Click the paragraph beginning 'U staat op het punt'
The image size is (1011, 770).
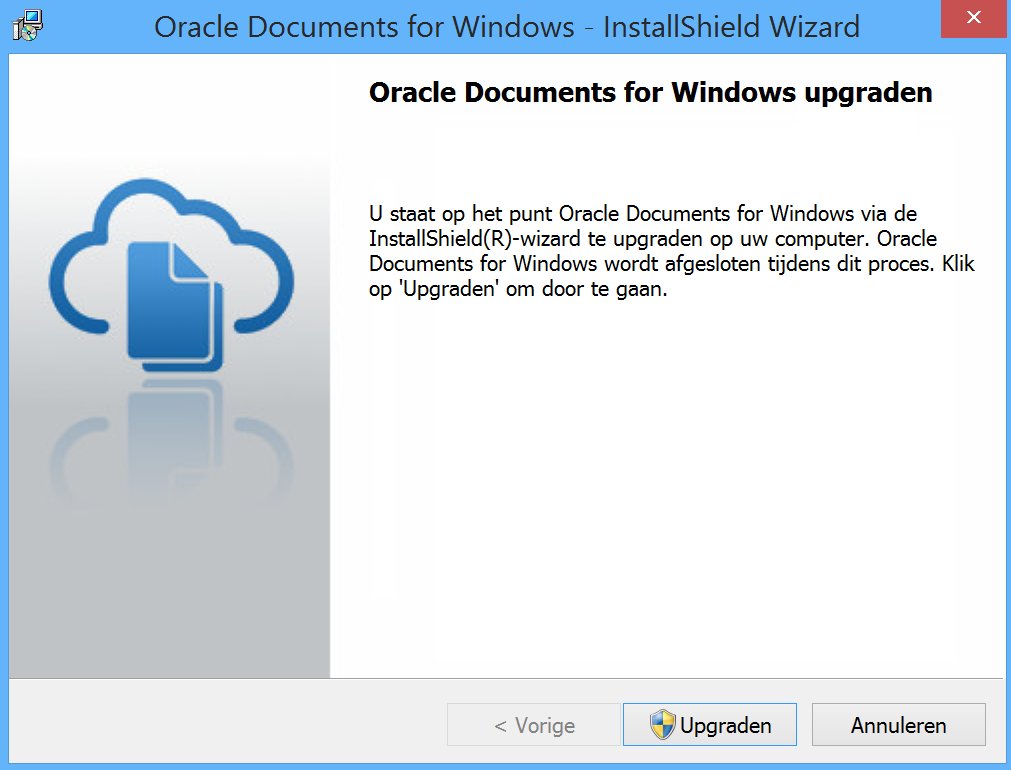point(671,251)
